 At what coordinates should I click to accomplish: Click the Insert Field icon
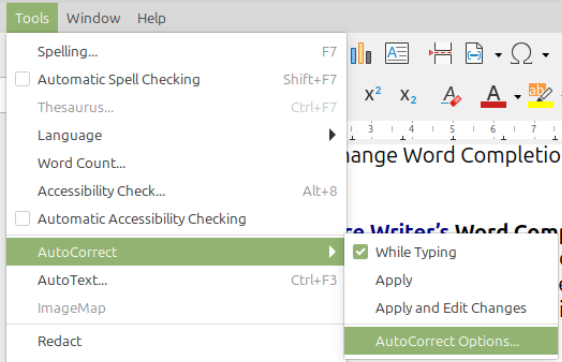pyautogui.click(x=474, y=53)
